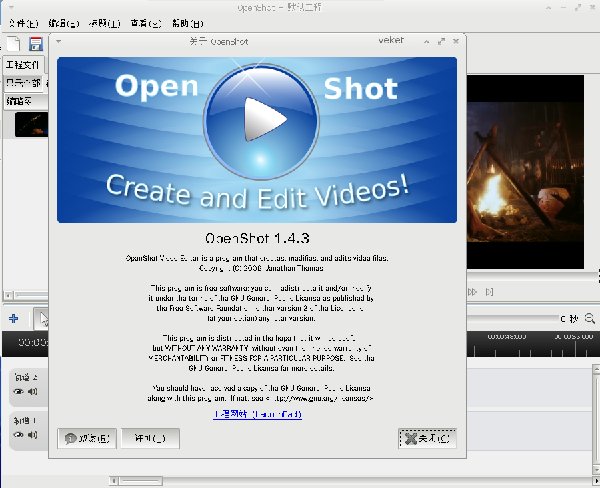Click the bottom horizontal scrollbar right arrow

596,481
